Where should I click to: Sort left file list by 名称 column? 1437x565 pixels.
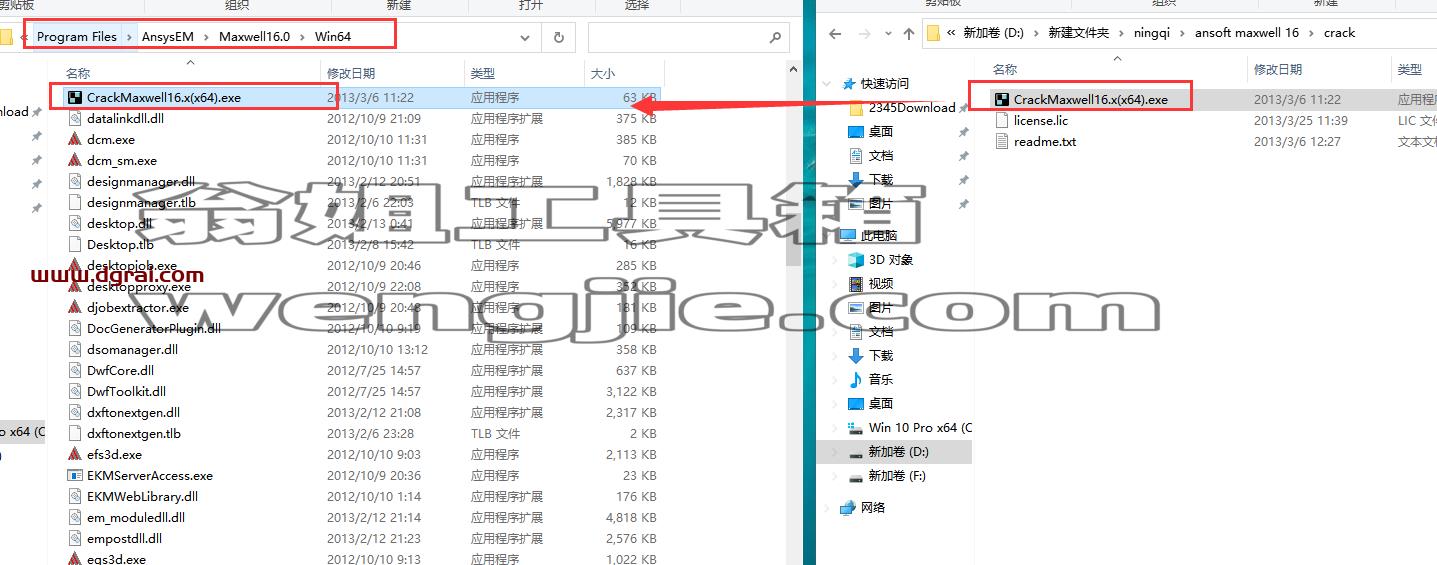coord(191,73)
